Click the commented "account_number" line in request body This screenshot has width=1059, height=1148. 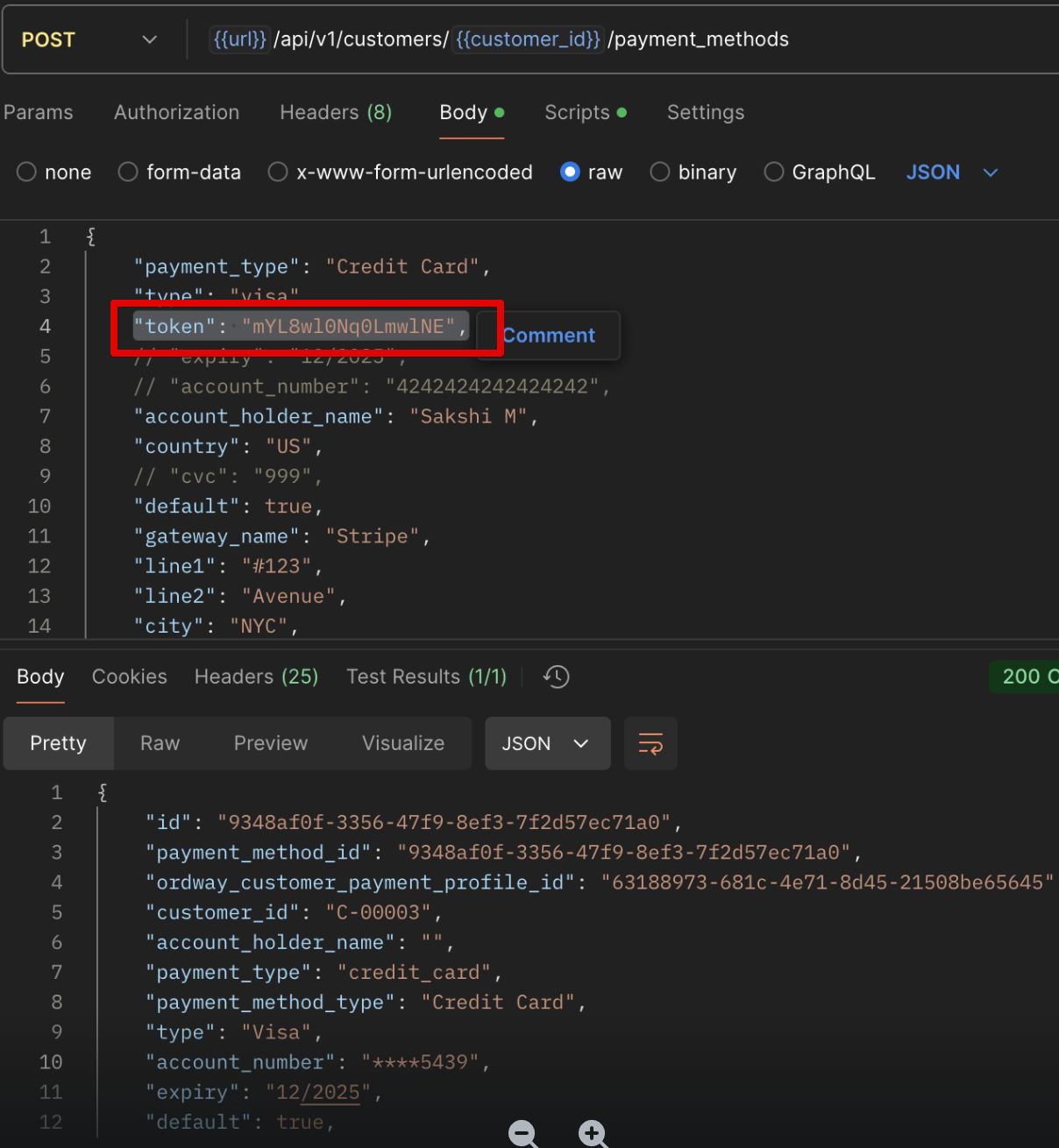pyautogui.click(x=372, y=386)
